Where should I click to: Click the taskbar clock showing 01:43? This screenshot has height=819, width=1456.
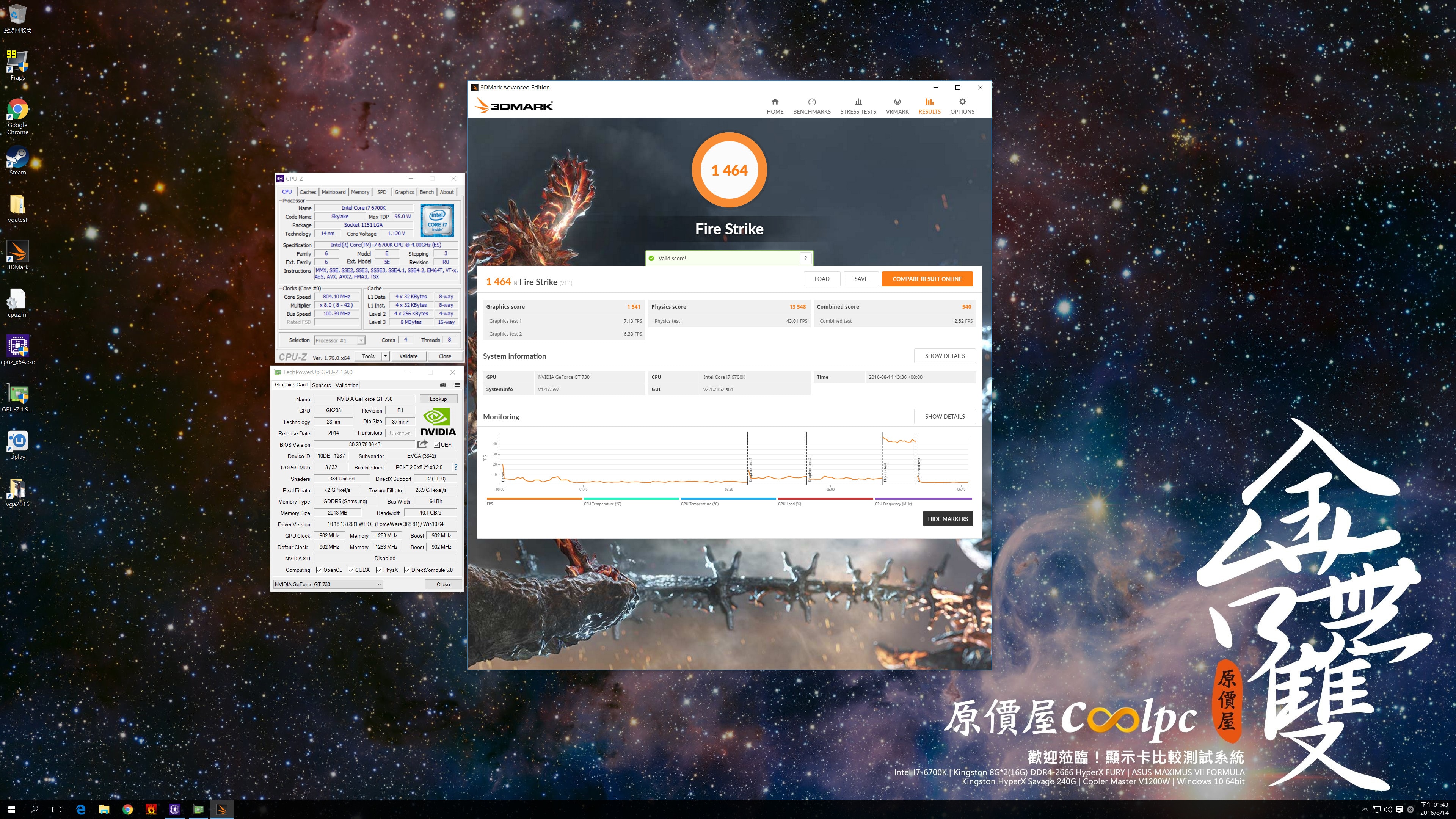pos(1434,809)
